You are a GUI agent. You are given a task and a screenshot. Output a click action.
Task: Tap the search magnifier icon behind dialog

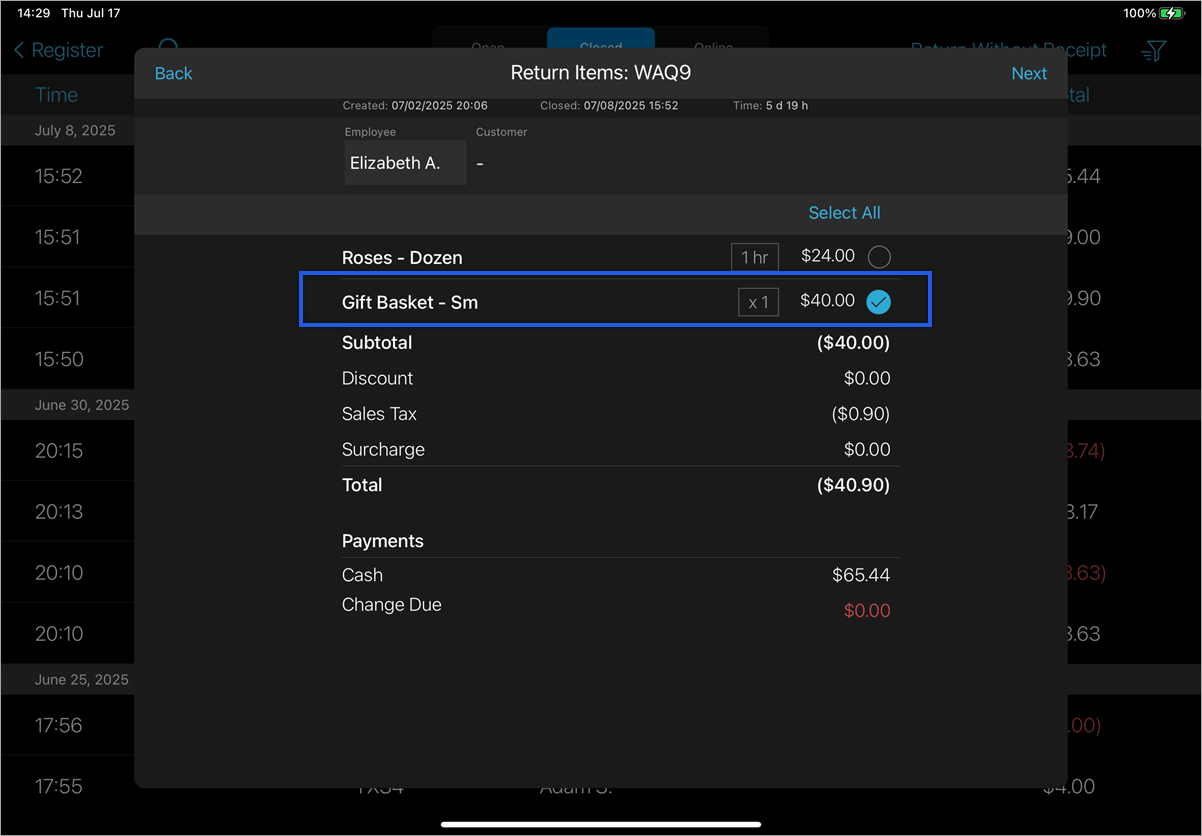[x=169, y=46]
